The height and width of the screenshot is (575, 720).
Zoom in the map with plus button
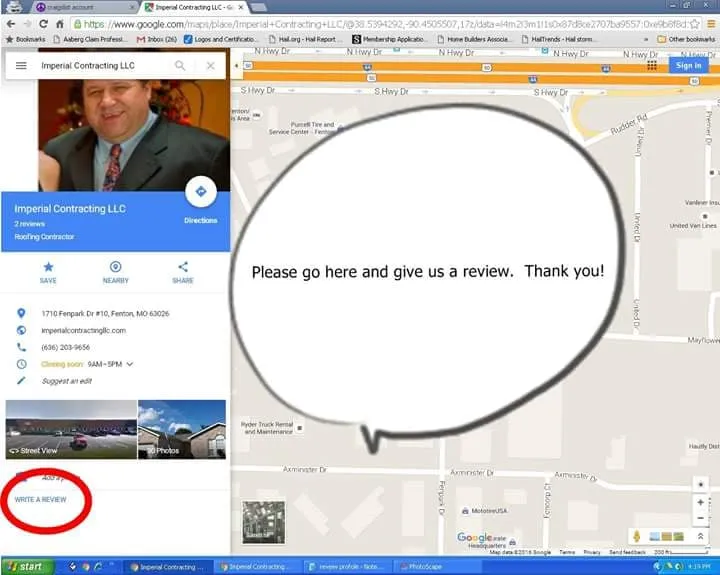701,502
